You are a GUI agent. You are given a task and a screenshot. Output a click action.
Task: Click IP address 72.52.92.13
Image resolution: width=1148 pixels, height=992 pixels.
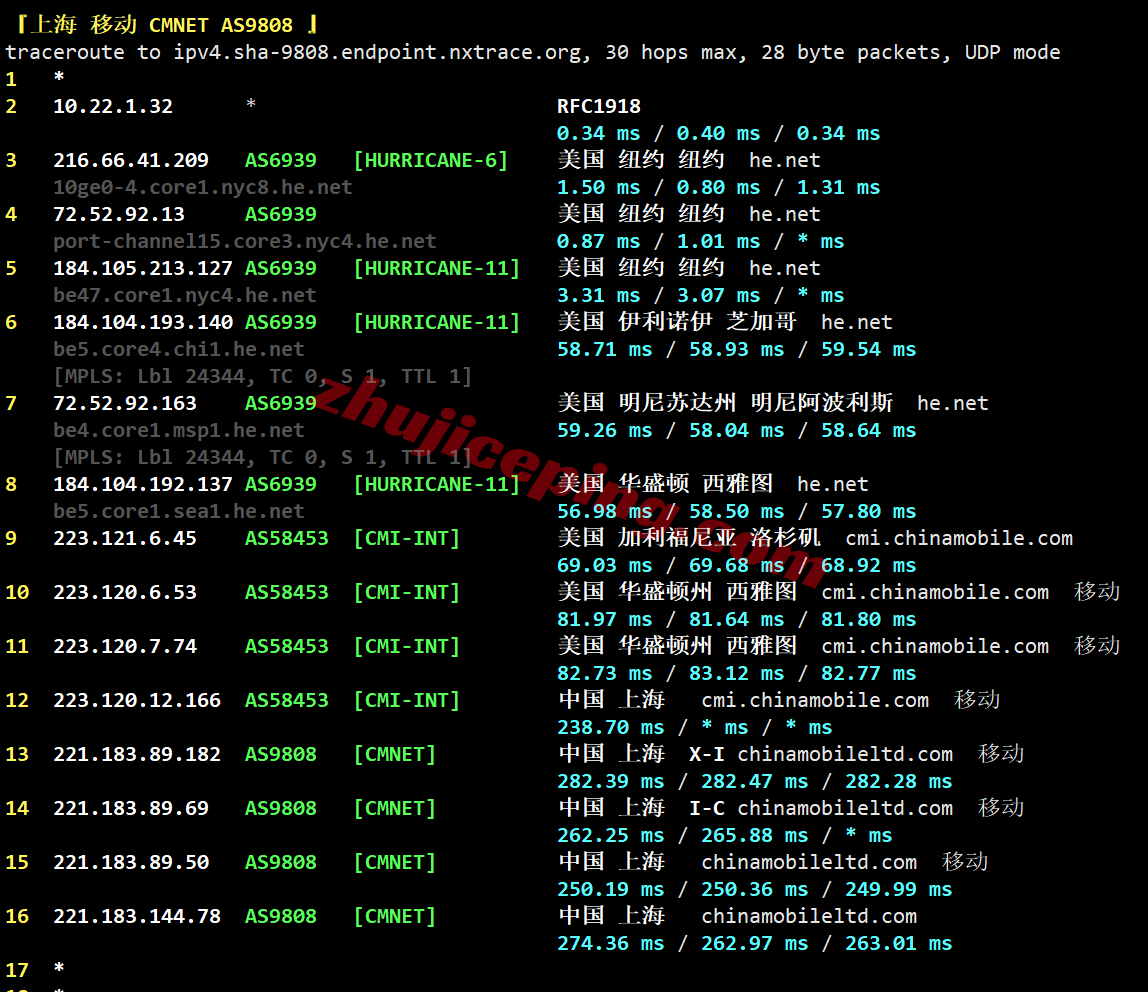click(x=119, y=215)
